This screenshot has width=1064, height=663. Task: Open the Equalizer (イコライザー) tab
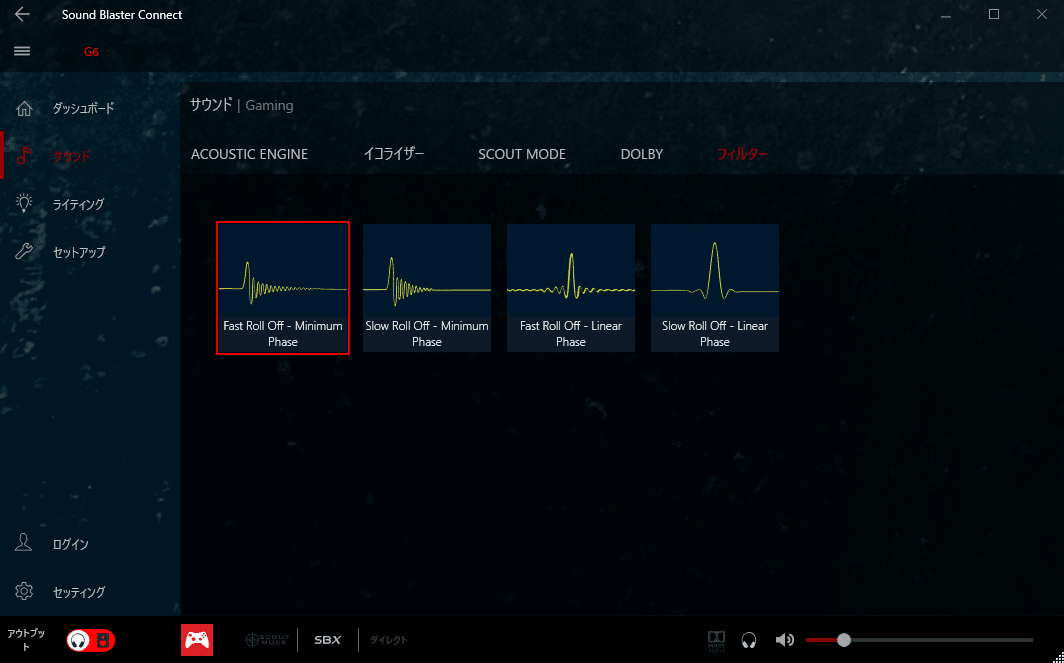(x=394, y=154)
